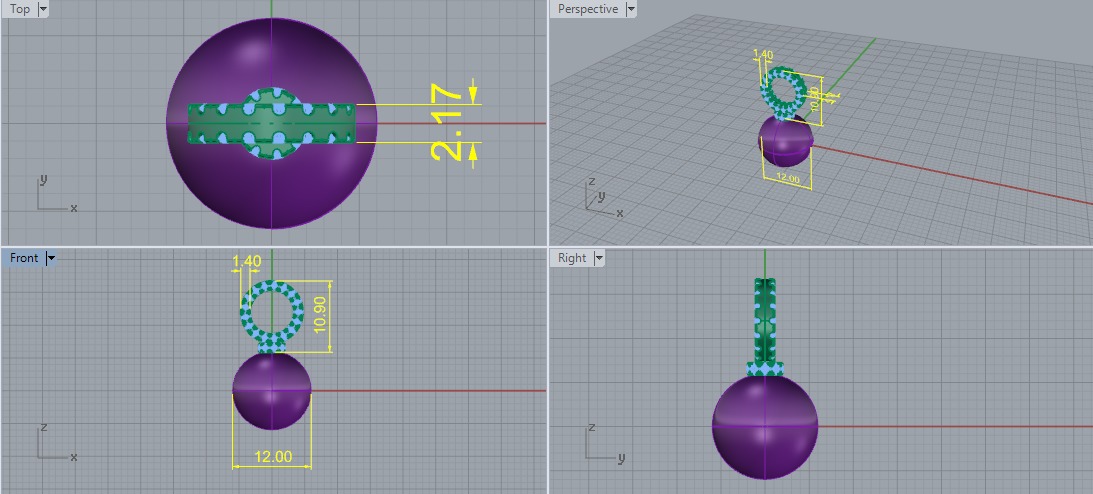The width and height of the screenshot is (1093, 494).
Task: Open the Perspective viewport dropdown arrow
Action: pyautogui.click(x=631, y=9)
